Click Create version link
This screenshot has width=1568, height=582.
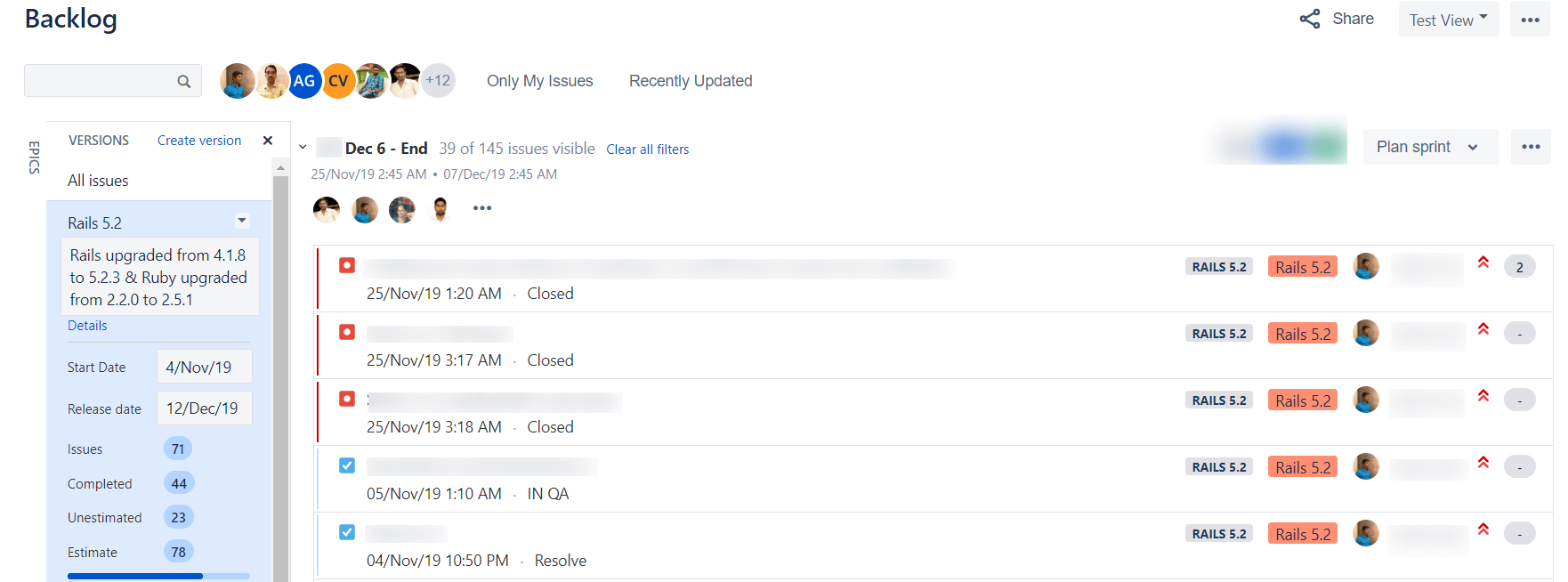[x=199, y=141]
